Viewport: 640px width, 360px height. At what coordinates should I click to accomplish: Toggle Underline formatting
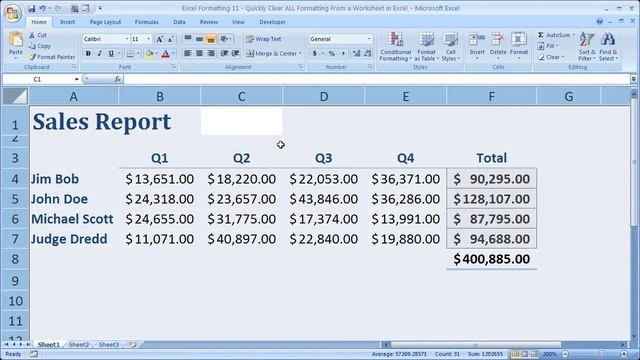click(x=111, y=53)
